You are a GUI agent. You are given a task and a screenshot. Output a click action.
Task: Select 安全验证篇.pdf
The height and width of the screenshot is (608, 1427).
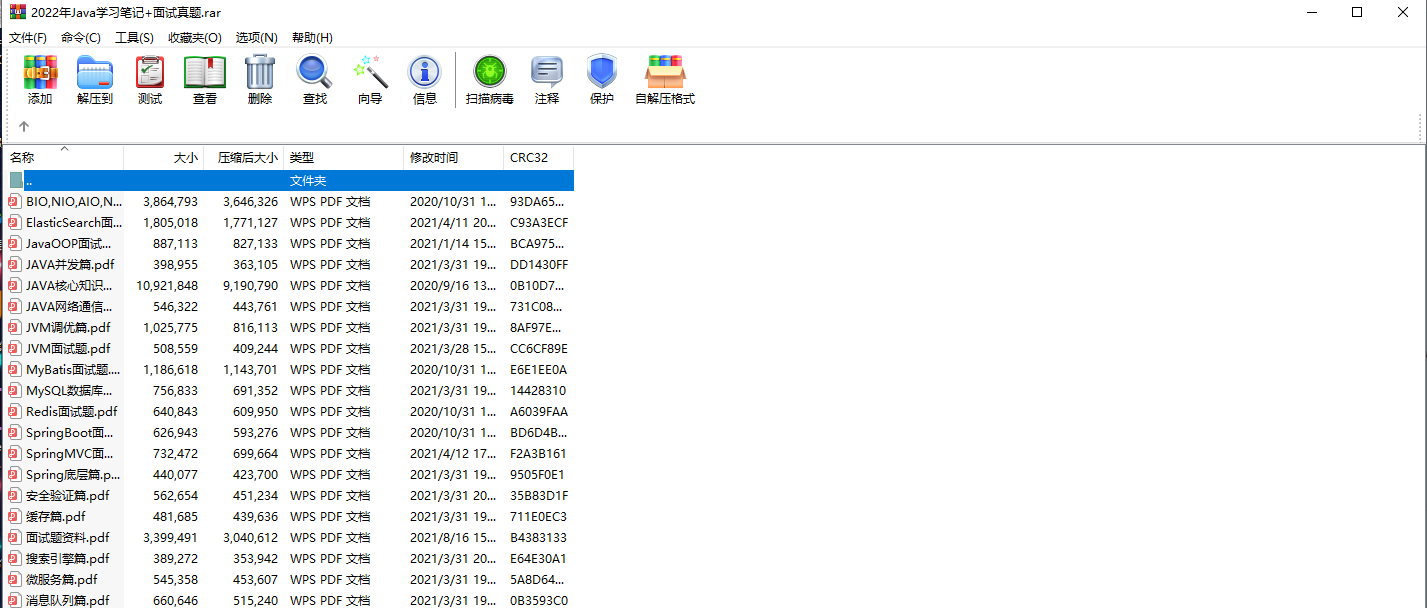[x=69, y=495]
